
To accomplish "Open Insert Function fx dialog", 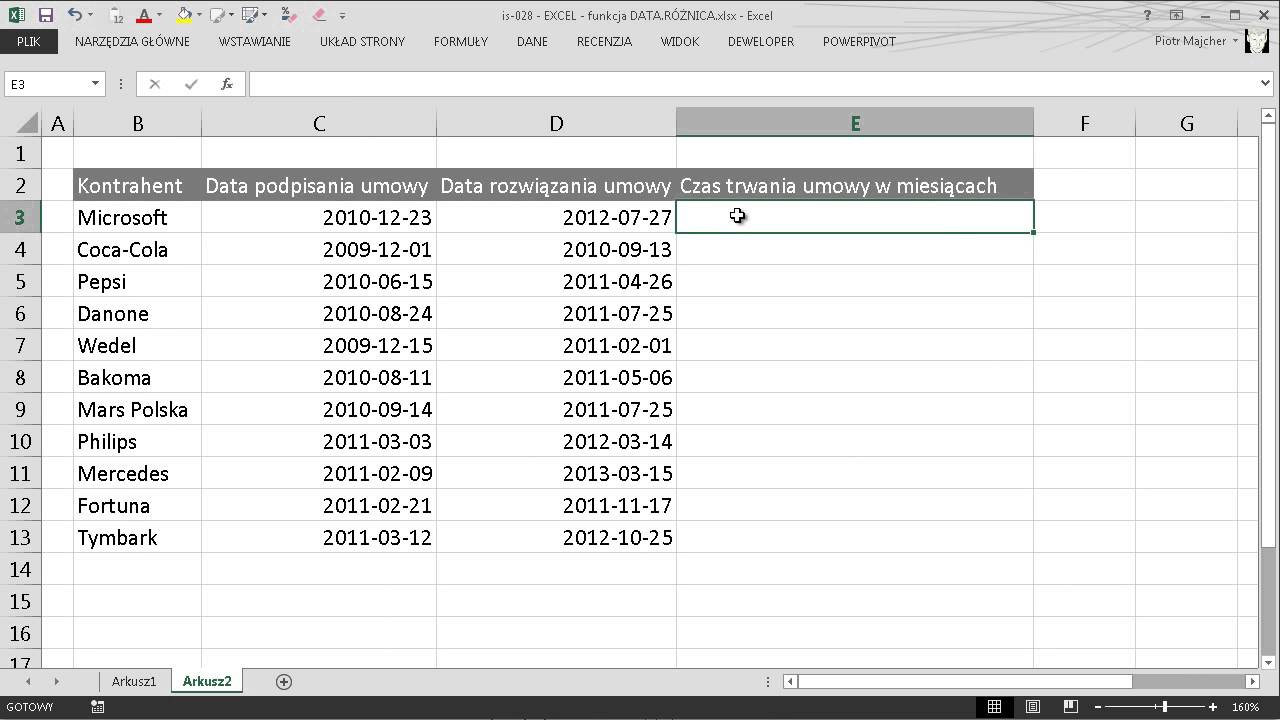I will click(227, 84).
